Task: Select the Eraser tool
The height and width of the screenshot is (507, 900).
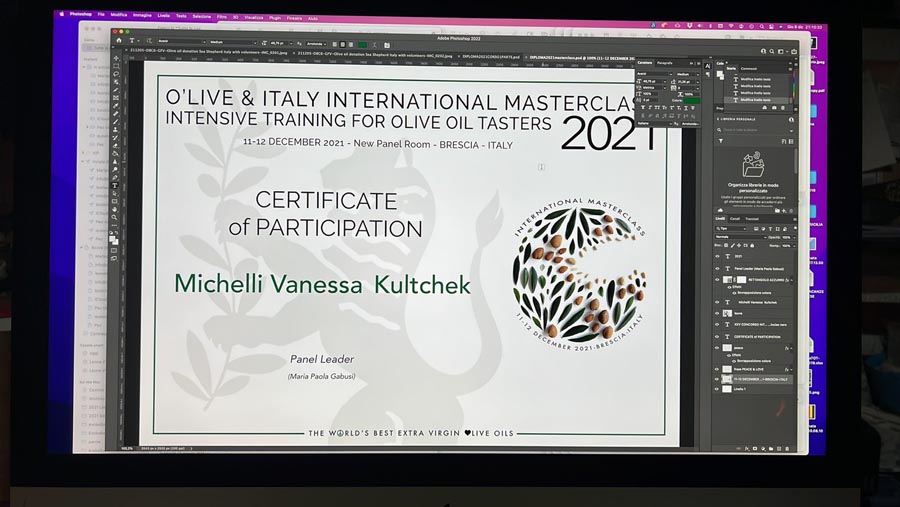Action: coord(115,145)
